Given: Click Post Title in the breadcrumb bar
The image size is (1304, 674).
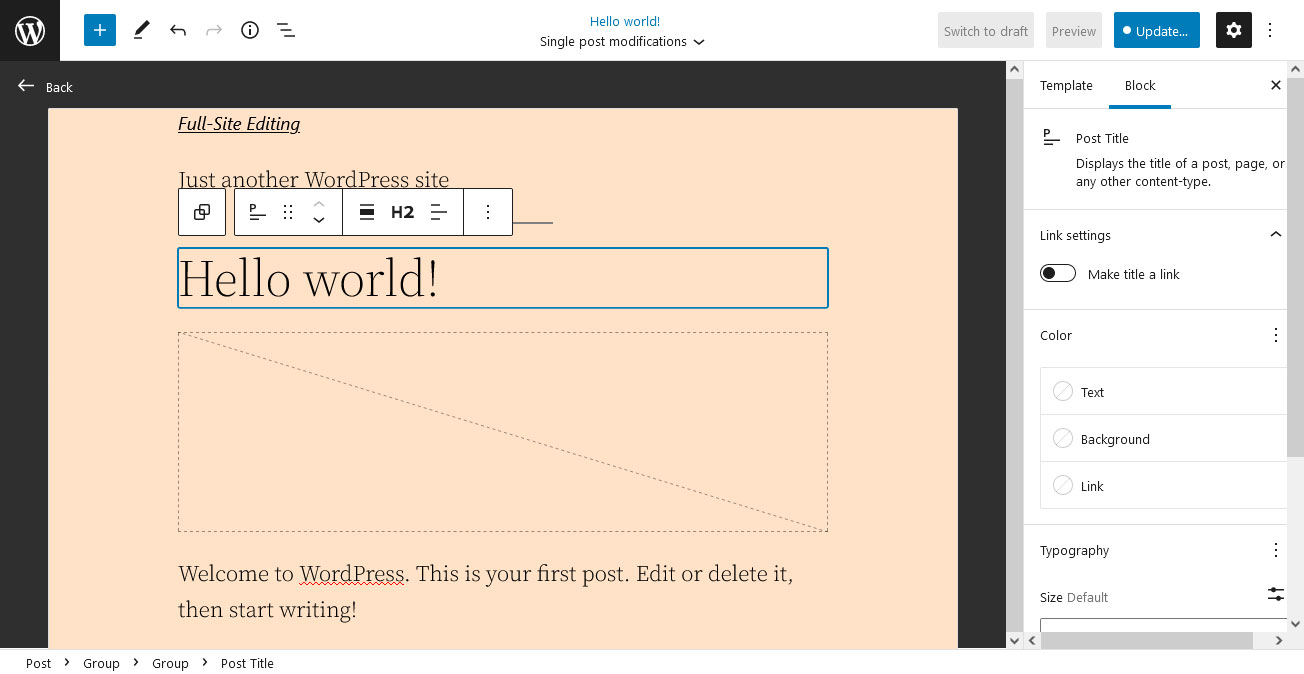Looking at the screenshot, I should tap(246, 663).
